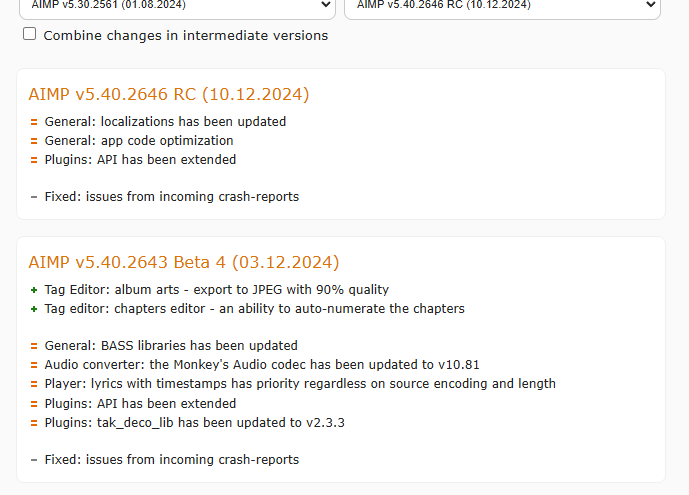Screen dimensions: 689x495
Task: Click the green plus icon beside 'chapters editor' entry
Action: 34,309
